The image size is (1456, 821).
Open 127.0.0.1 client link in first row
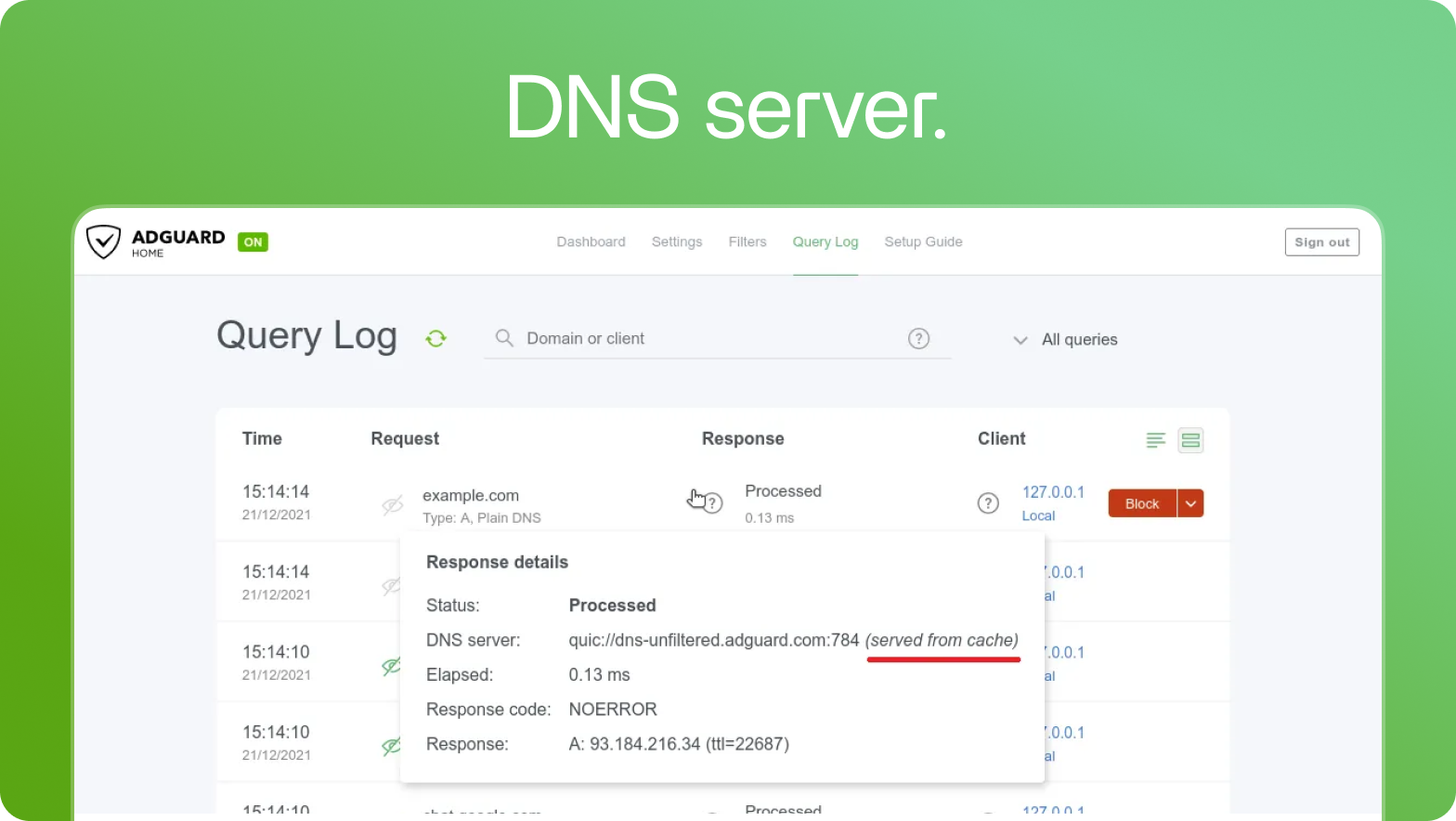[x=1053, y=492]
